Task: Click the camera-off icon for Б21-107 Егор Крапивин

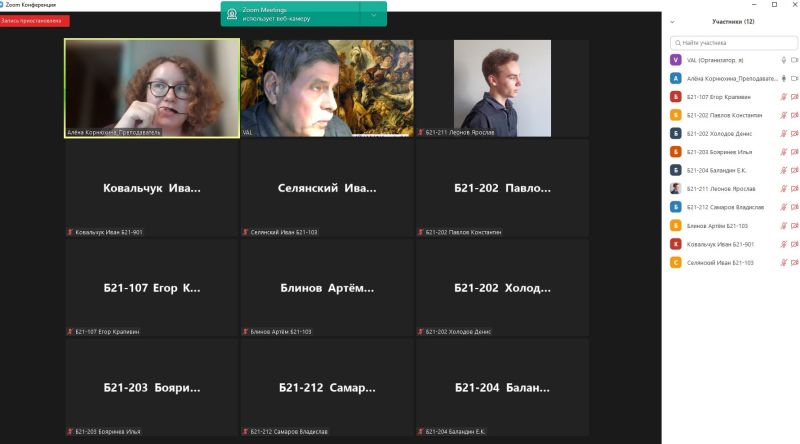Action: pyautogui.click(x=794, y=96)
